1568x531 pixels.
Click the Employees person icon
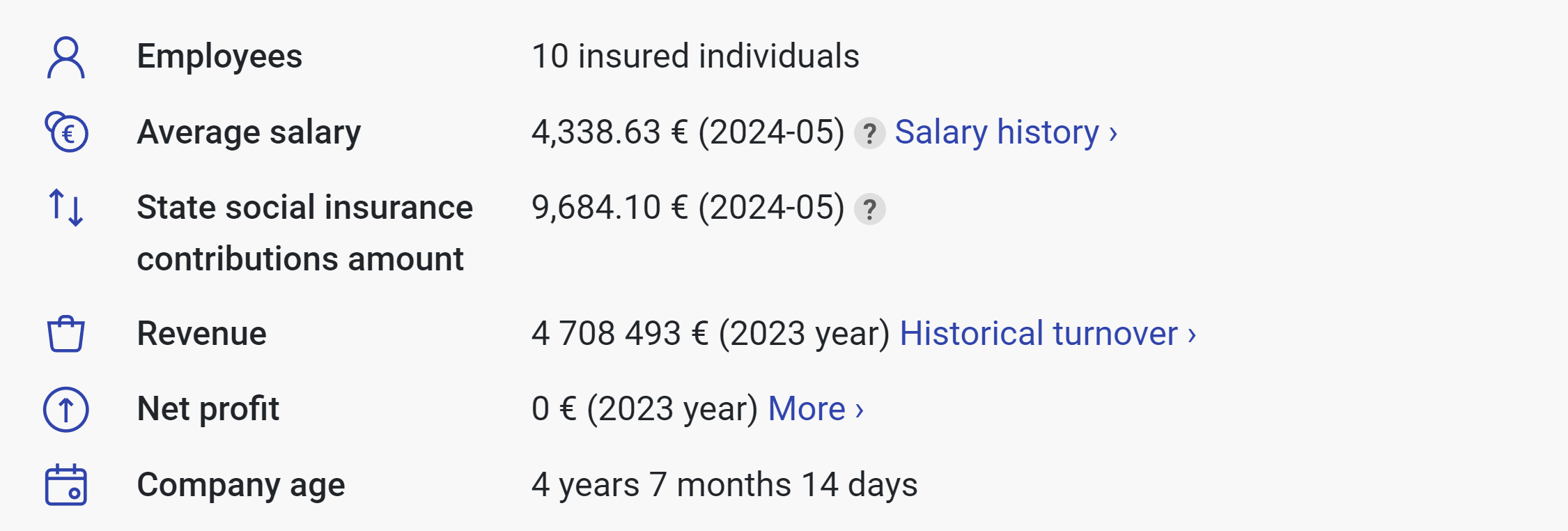(x=66, y=57)
